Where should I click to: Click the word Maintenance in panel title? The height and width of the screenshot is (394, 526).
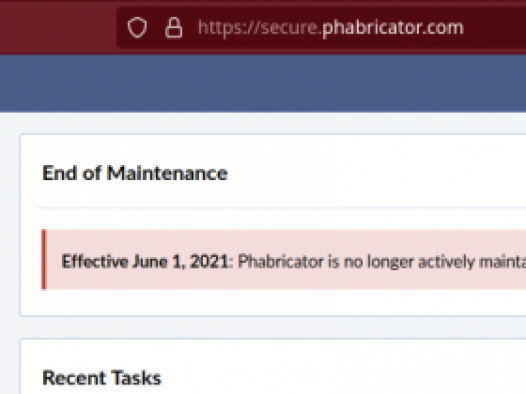167,173
